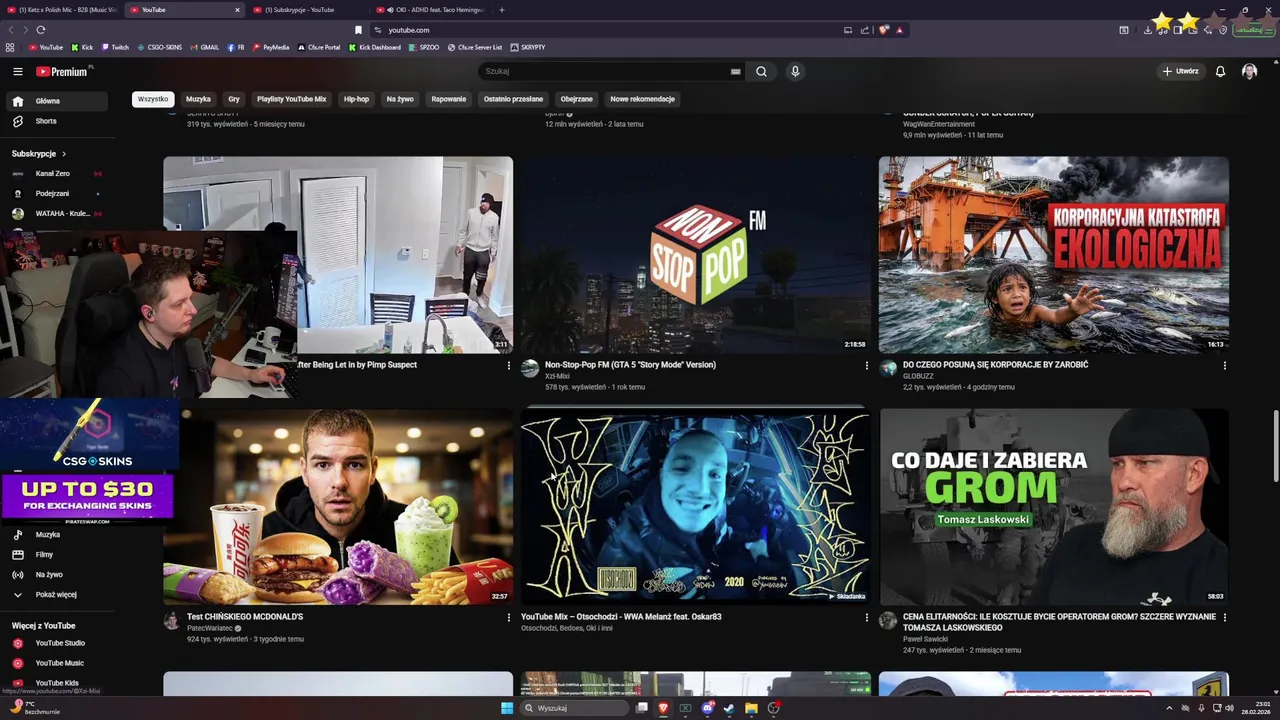Open the browser downloads icon
The image size is (1280, 720).
1148,30
